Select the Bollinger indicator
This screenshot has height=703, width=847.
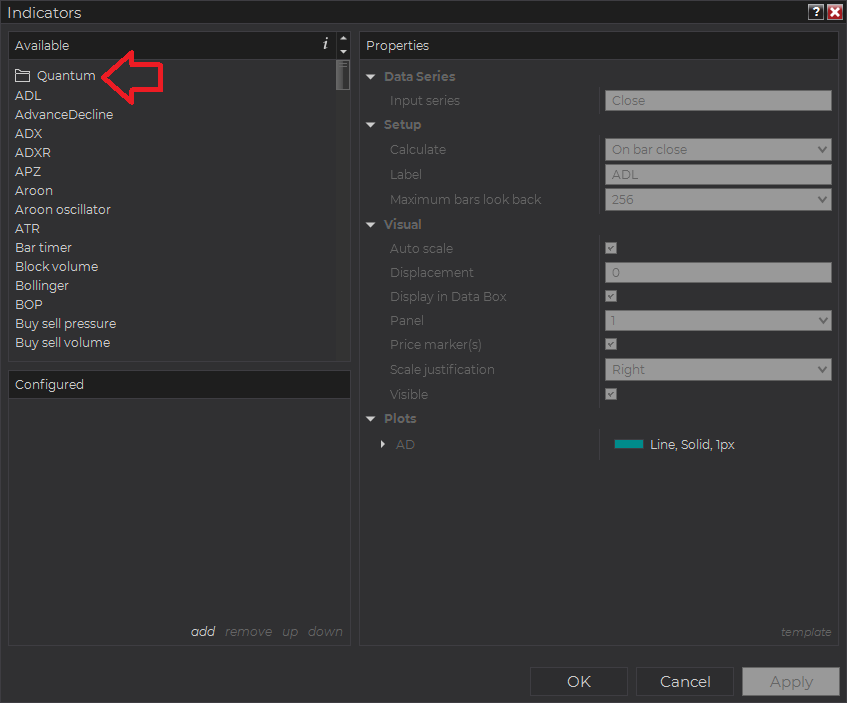(x=42, y=285)
